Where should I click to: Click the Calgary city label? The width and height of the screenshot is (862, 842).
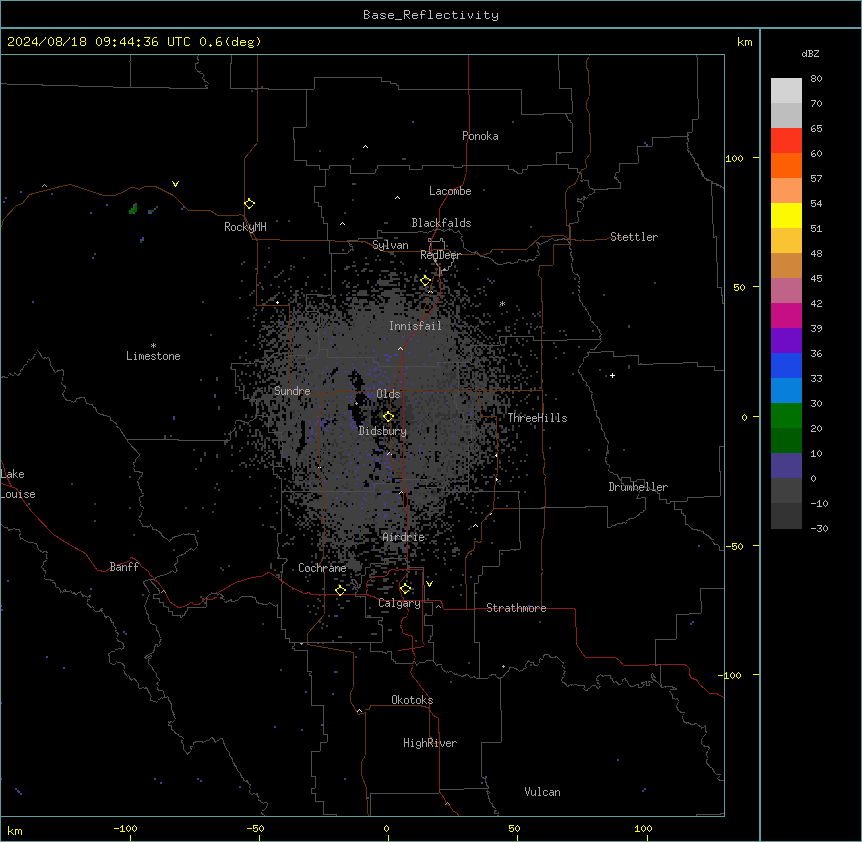pyautogui.click(x=399, y=603)
